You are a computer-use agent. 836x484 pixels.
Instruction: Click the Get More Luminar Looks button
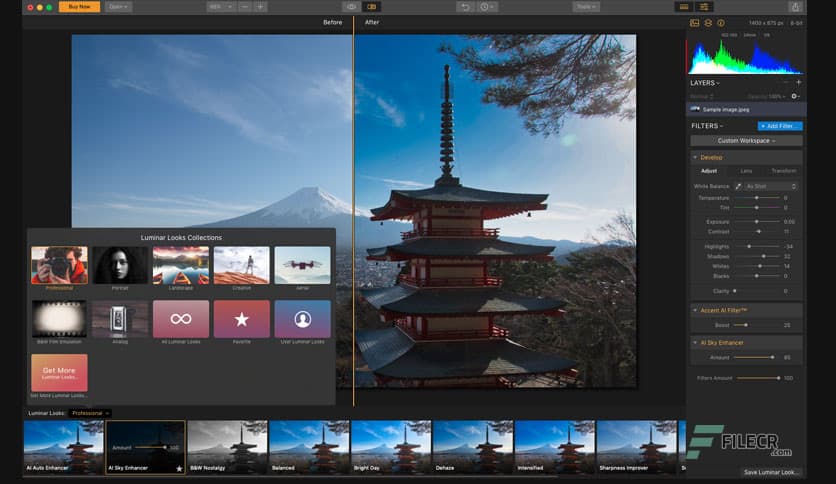tap(59, 373)
